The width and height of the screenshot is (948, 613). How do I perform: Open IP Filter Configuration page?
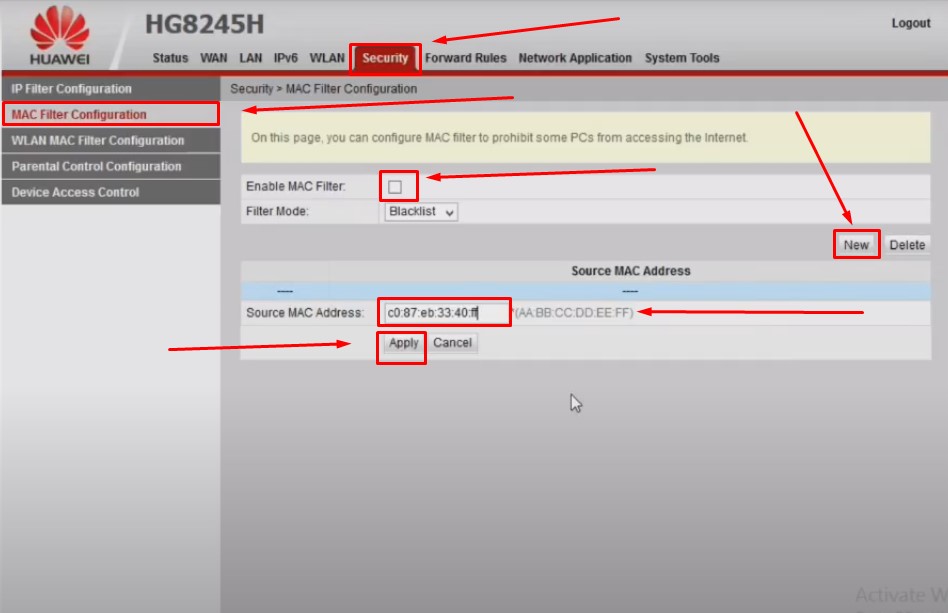(x=111, y=89)
